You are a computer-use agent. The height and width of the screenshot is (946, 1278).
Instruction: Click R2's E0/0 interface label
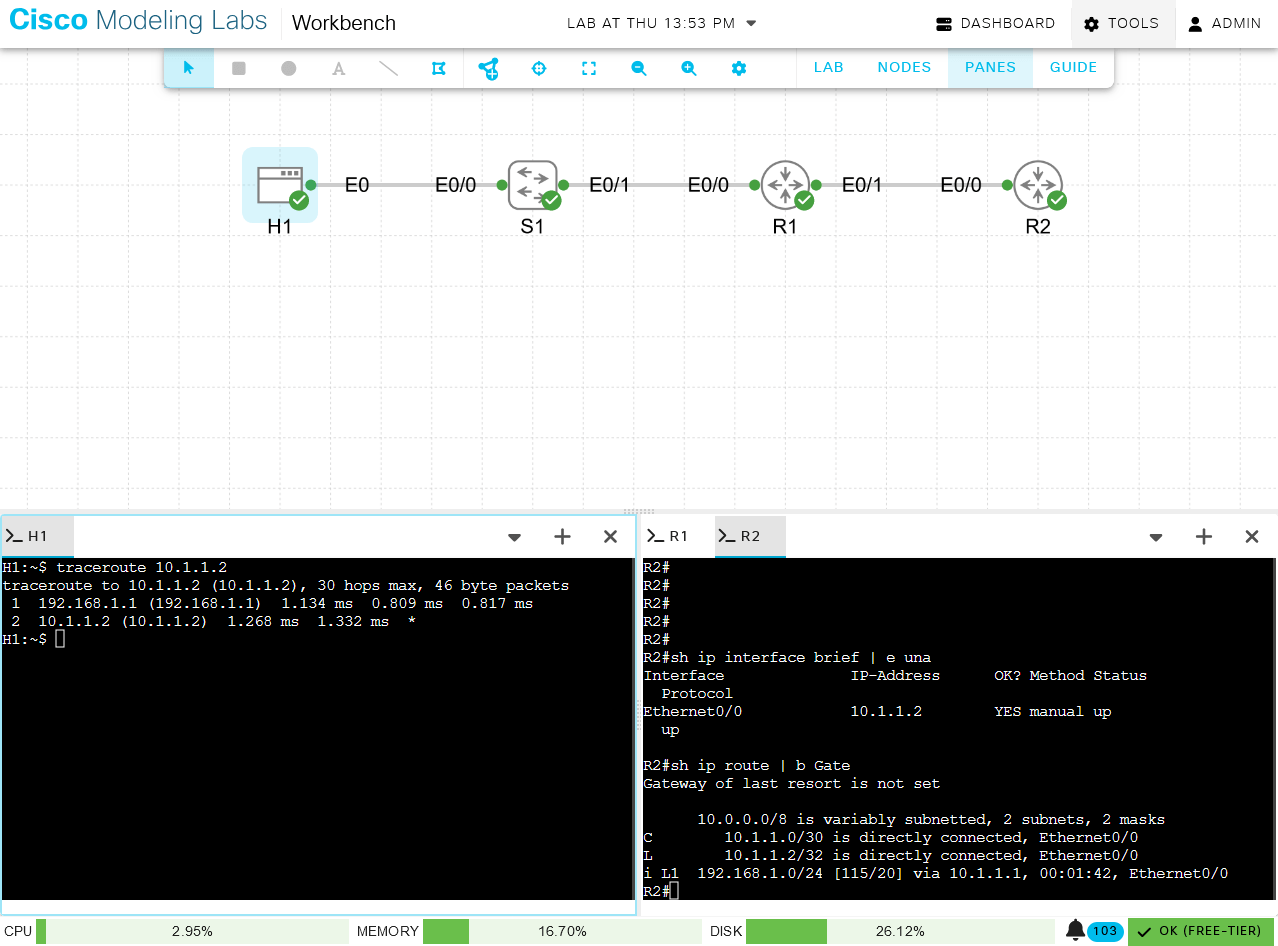(x=962, y=185)
